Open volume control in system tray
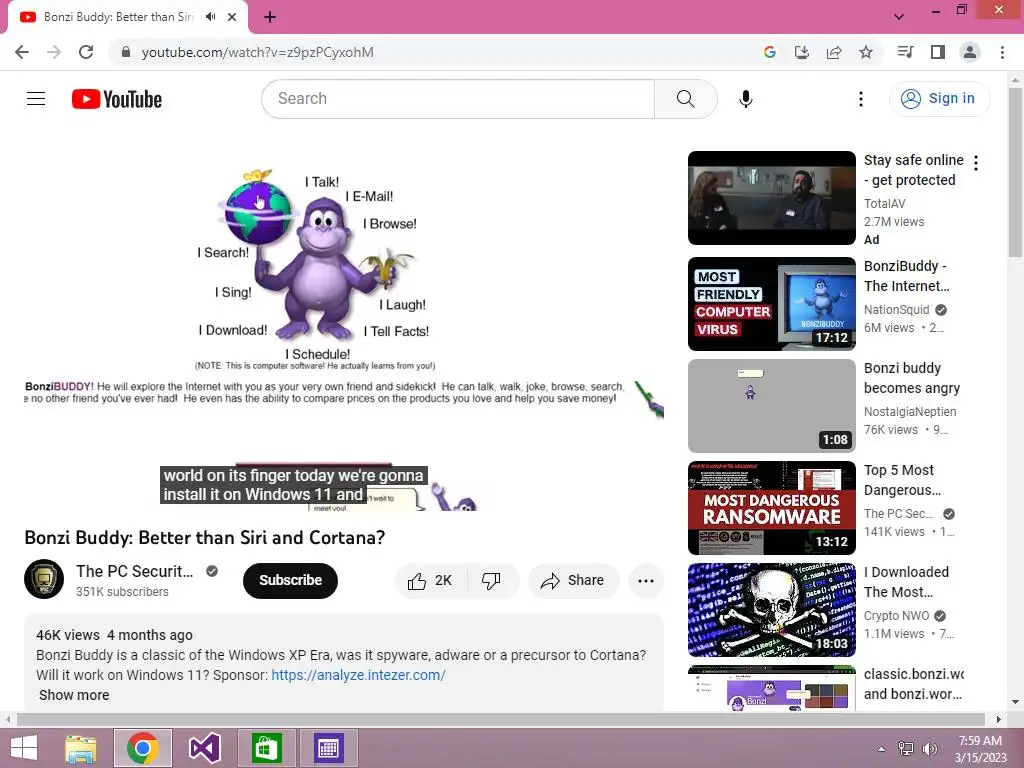Image resolution: width=1024 pixels, height=768 pixels. pyautogui.click(x=929, y=748)
